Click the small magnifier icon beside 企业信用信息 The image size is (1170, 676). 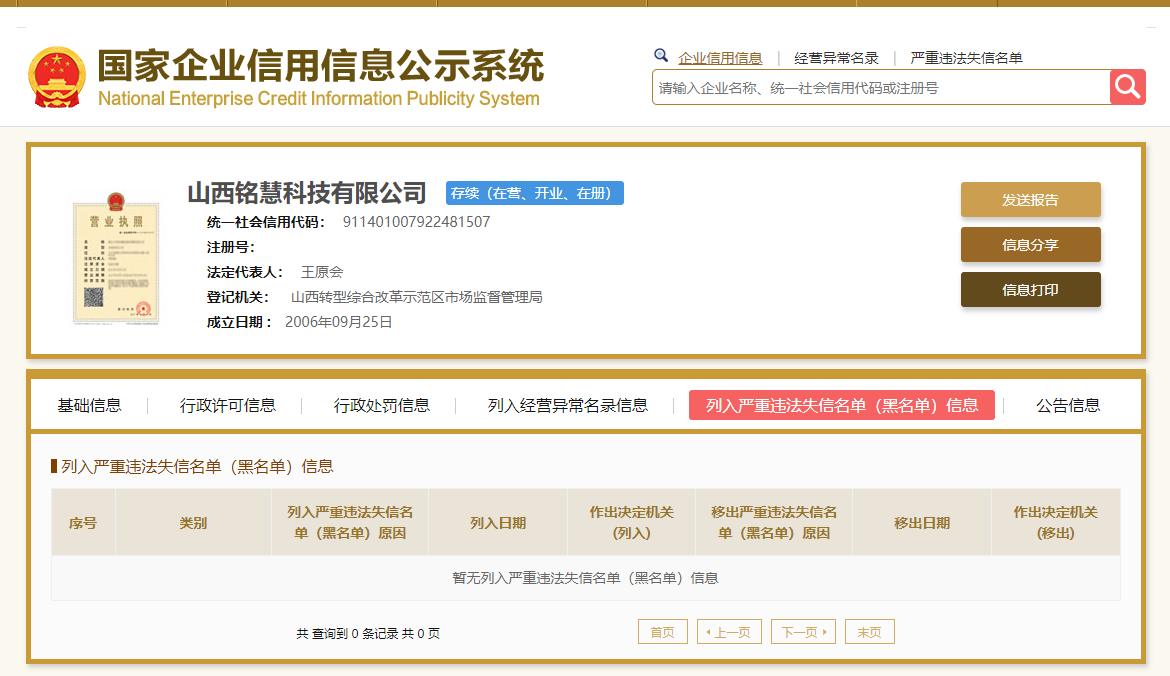point(661,56)
